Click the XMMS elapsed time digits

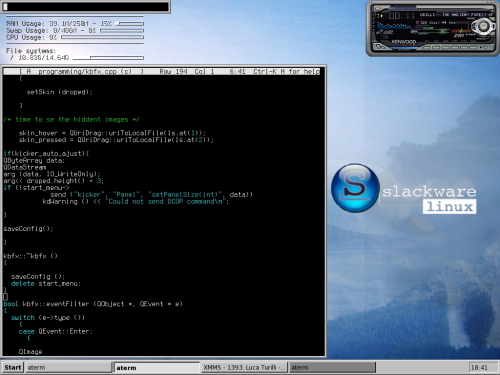click(402, 16)
